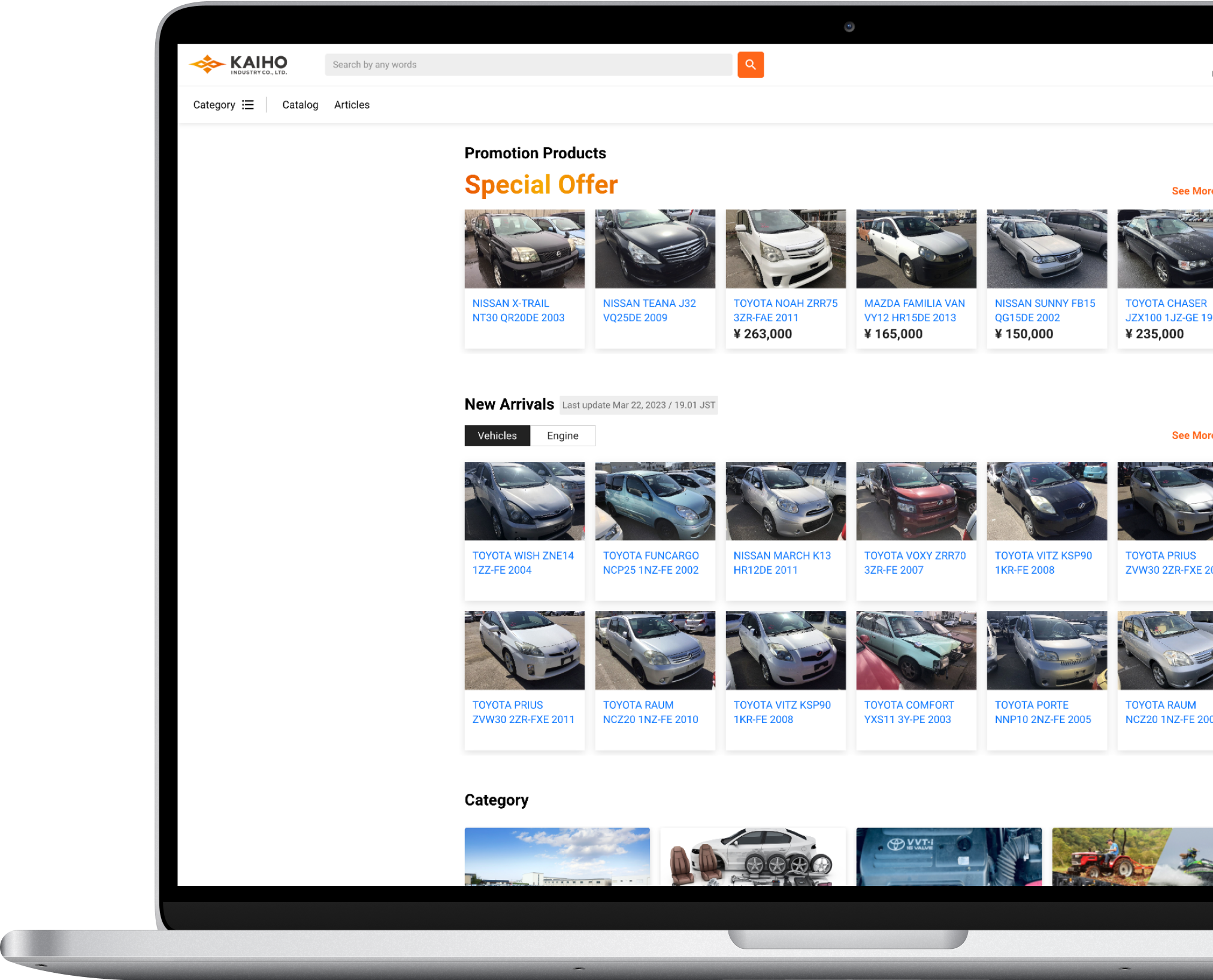Select the exploded car parts category image

[753, 857]
